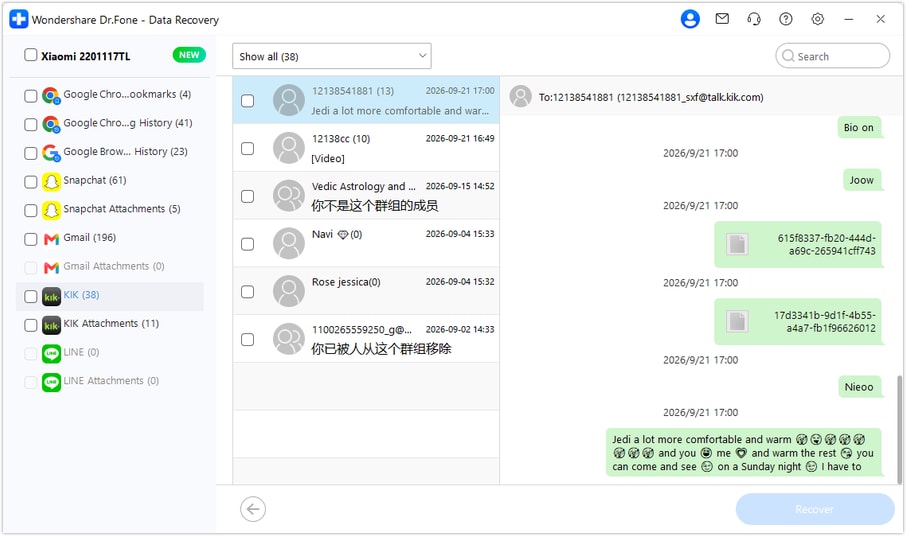Click the chat pane vertical scrollbar
Screen dimensions: 907x537
coord(899,428)
